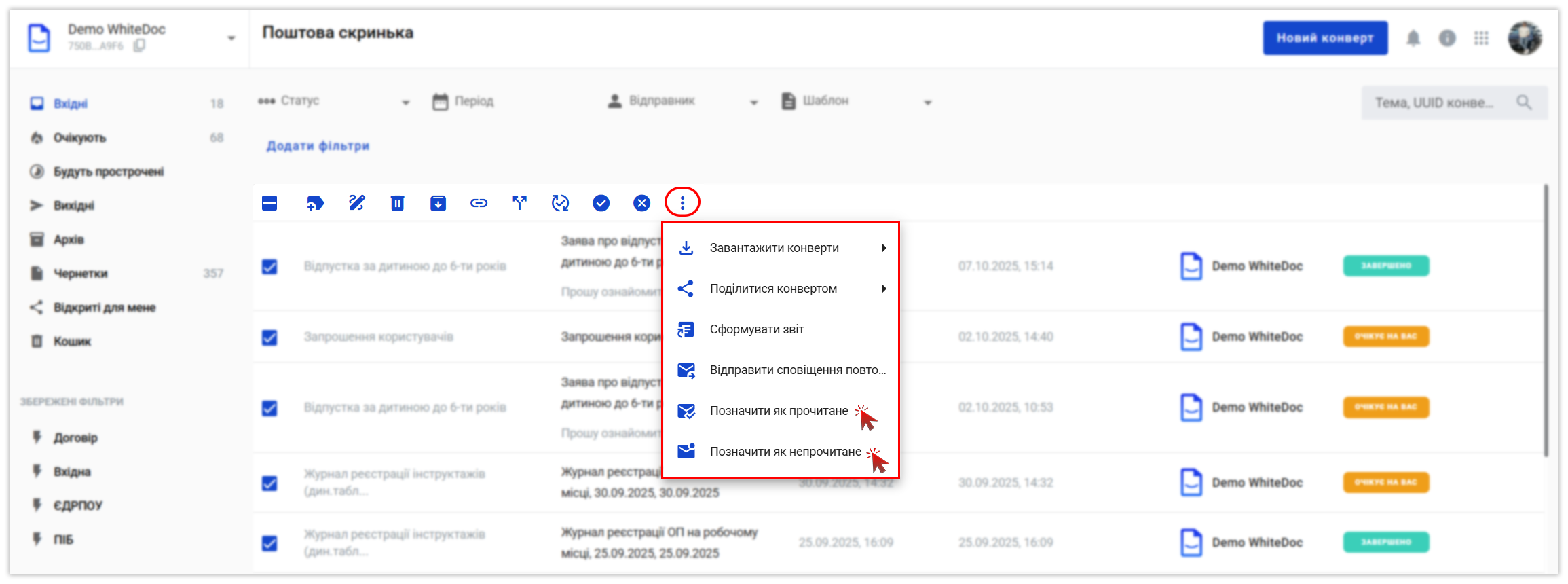Click the WhiteDoc document logo icon
The width and height of the screenshot is (1568, 584).
tap(39, 37)
